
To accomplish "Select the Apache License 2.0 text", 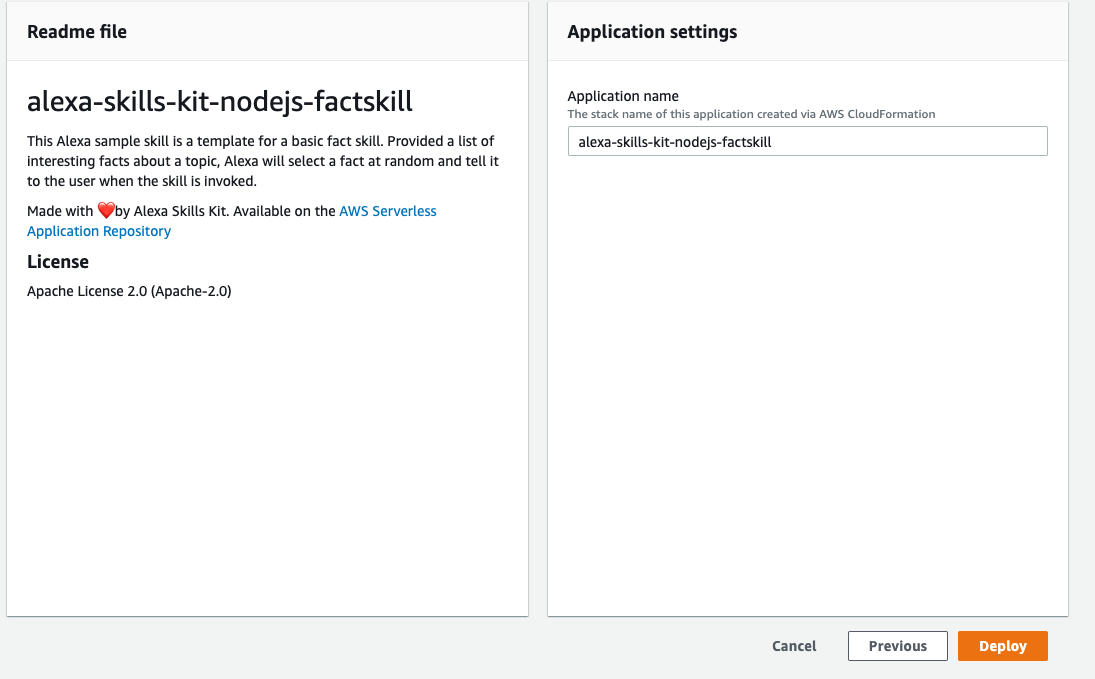I will point(129,291).
